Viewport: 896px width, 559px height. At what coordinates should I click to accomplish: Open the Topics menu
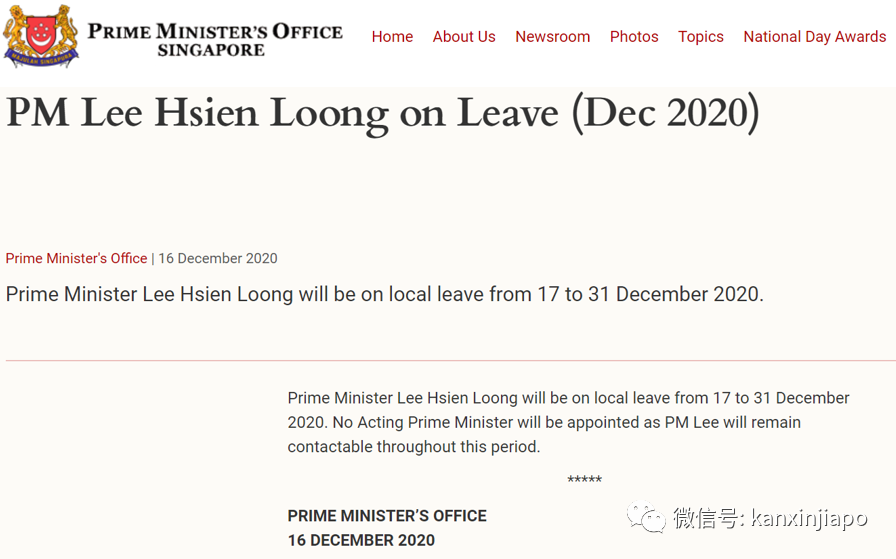point(700,37)
